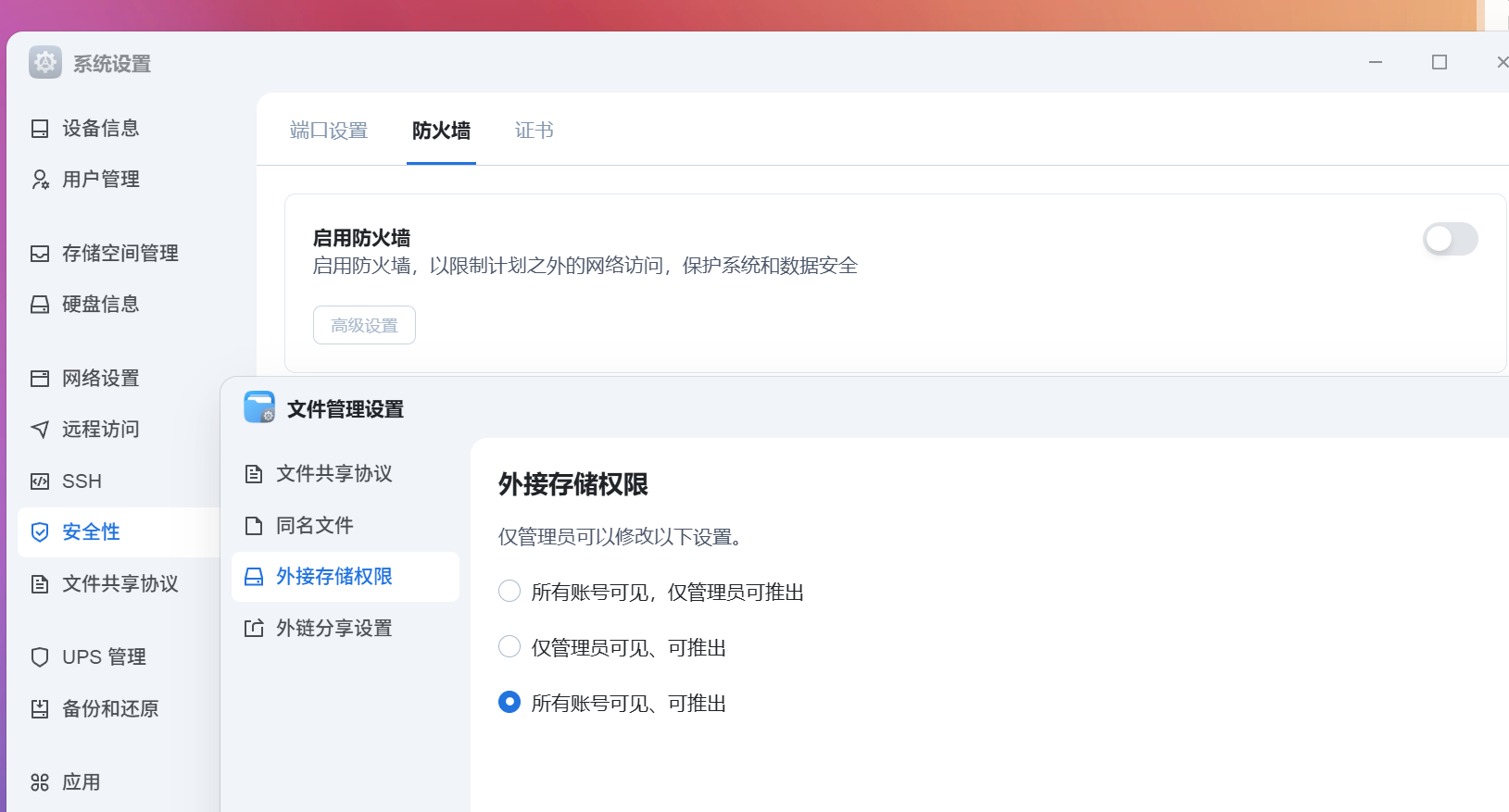Select 所有账号可见、可推出 radio option

(509, 702)
